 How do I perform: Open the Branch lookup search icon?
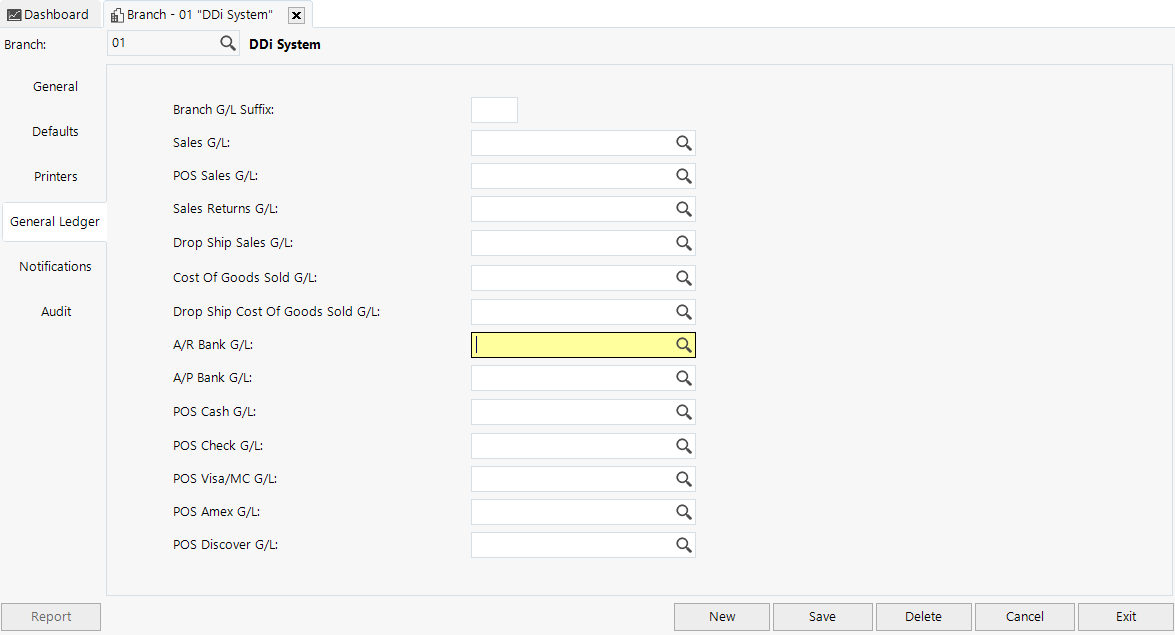(228, 43)
